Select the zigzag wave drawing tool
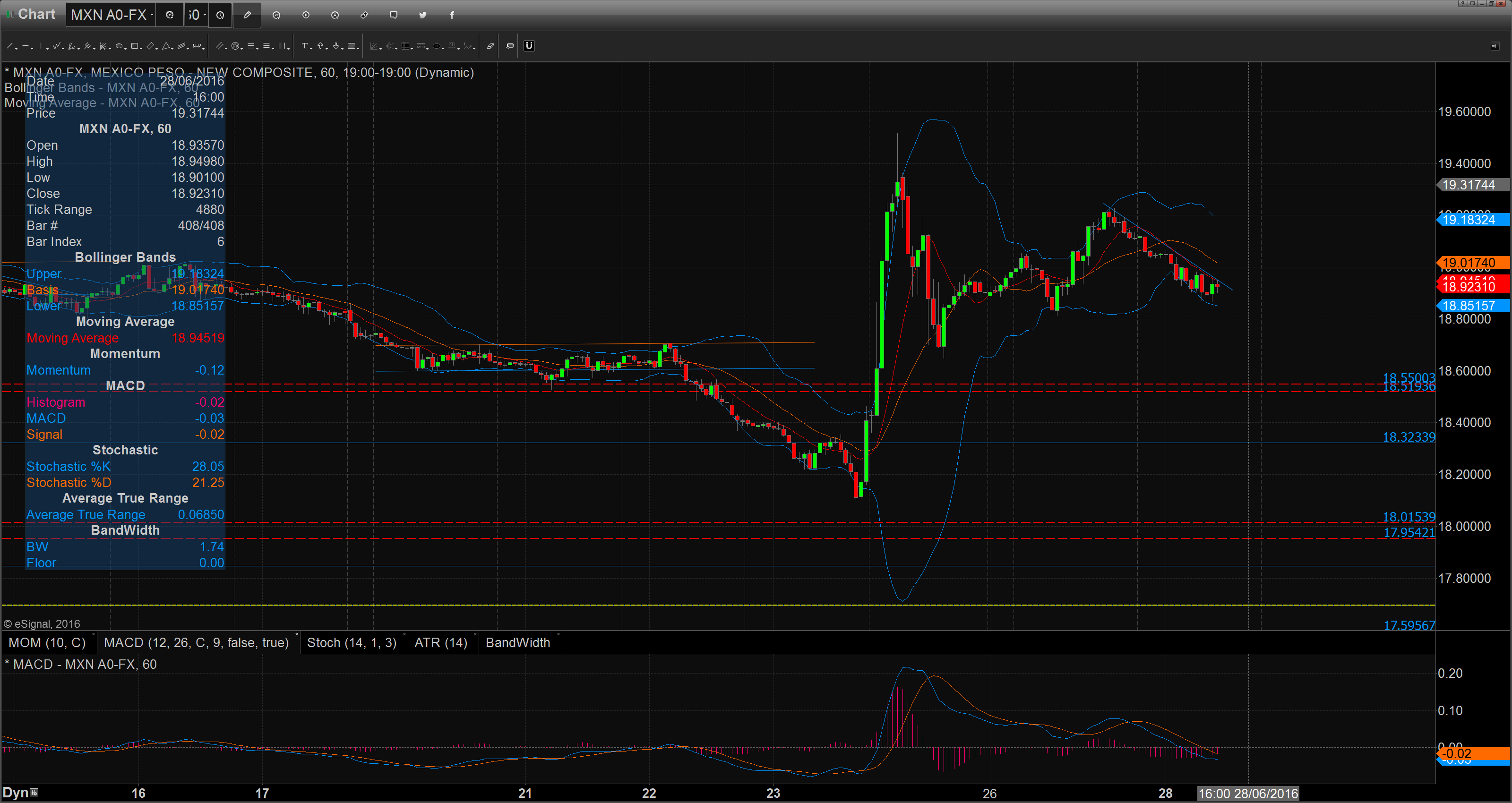 tap(56, 46)
